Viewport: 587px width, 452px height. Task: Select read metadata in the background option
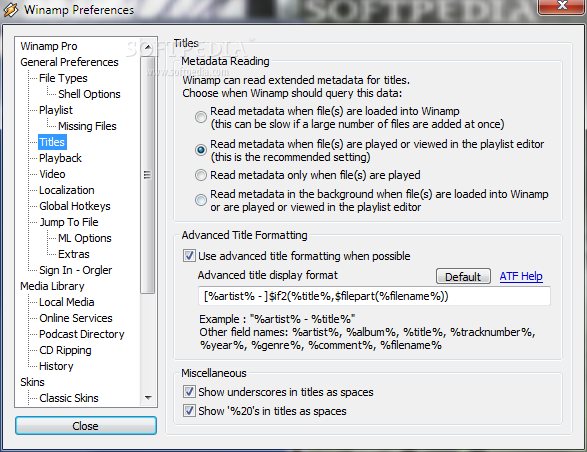point(201,200)
